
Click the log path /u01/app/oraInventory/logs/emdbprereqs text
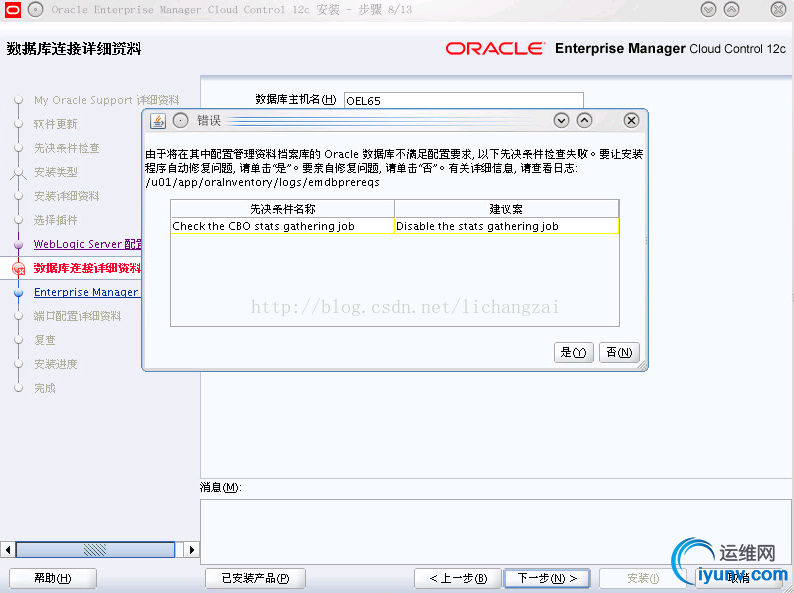[x=262, y=182]
